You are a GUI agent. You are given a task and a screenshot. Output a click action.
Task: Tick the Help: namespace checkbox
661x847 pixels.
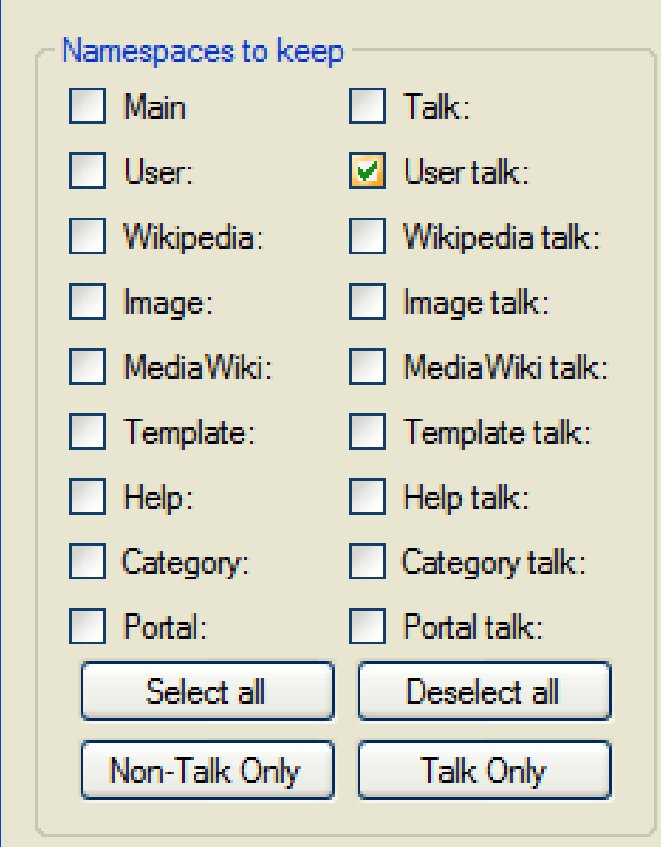(87, 496)
